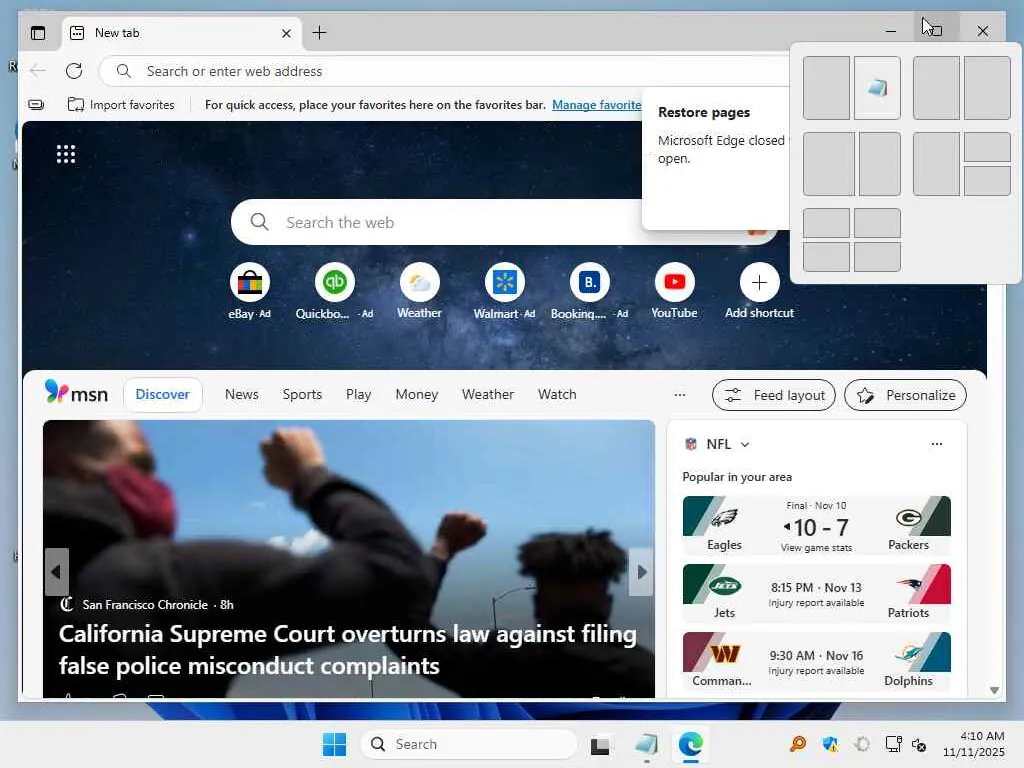Open the QuickBooks shortcut
The image size is (1024, 768).
point(334,291)
